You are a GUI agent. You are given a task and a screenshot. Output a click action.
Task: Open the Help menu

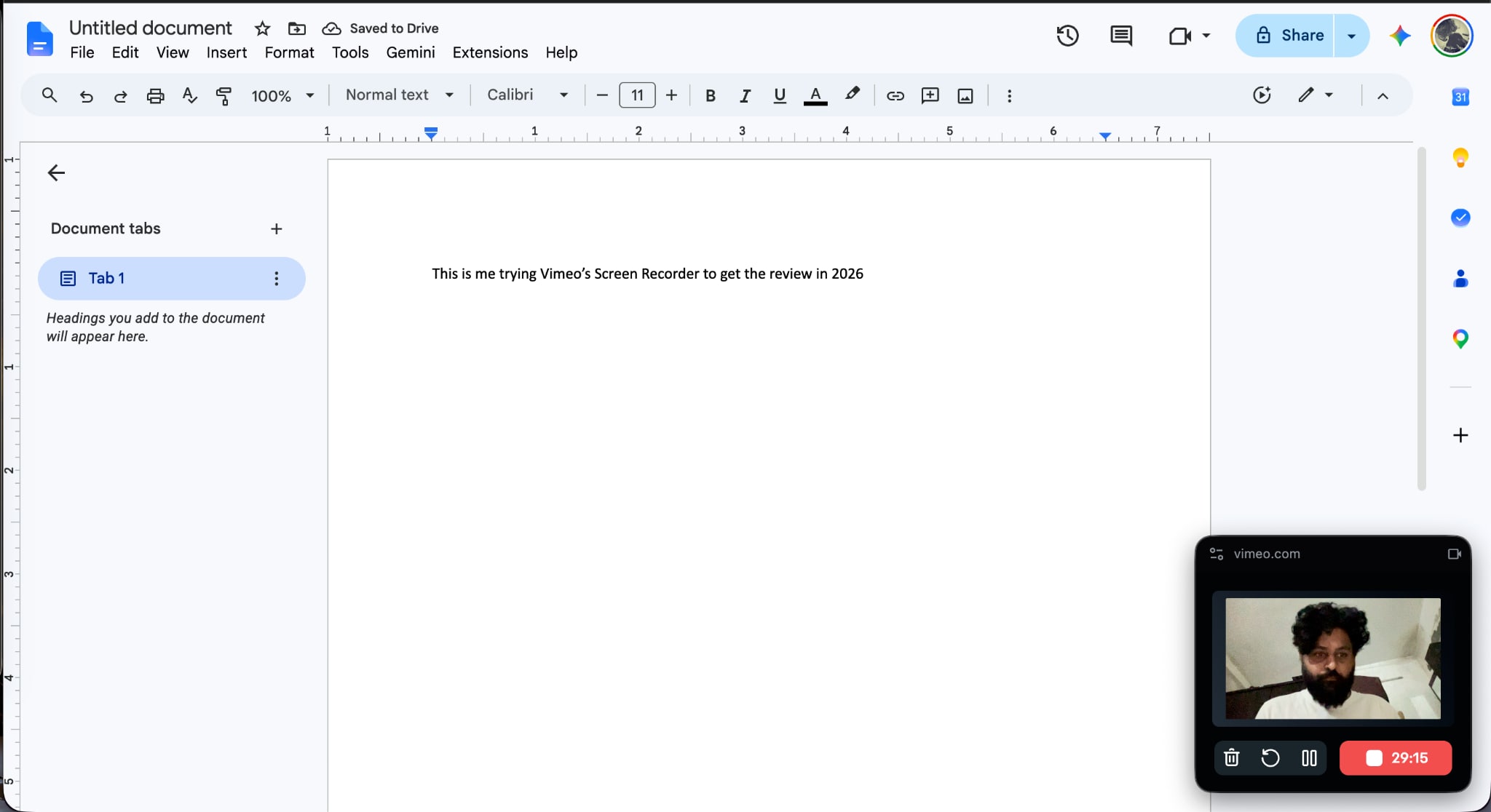pyautogui.click(x=561, y=52)
